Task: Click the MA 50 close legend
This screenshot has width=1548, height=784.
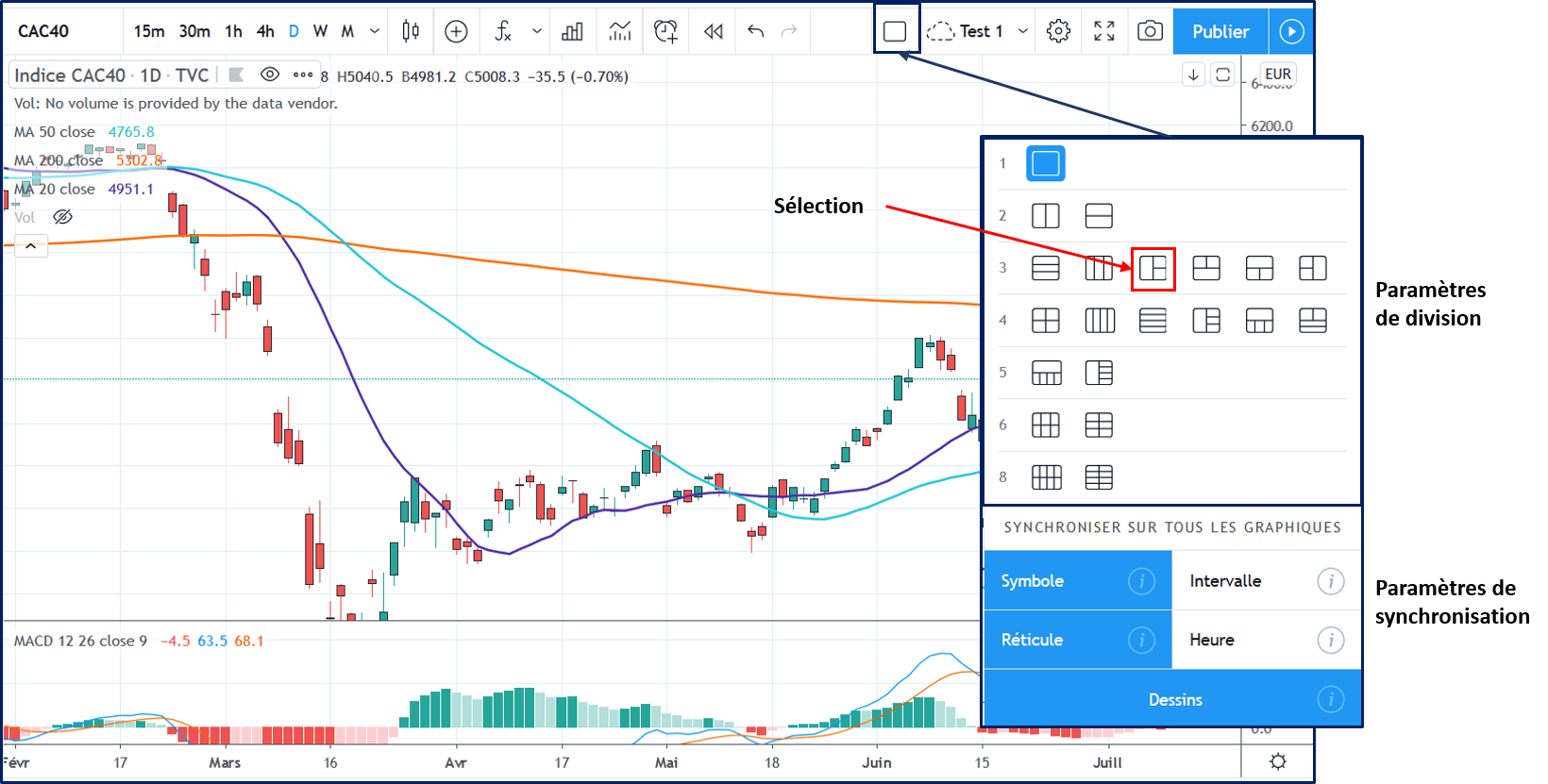Action: [x=55, y=132]
